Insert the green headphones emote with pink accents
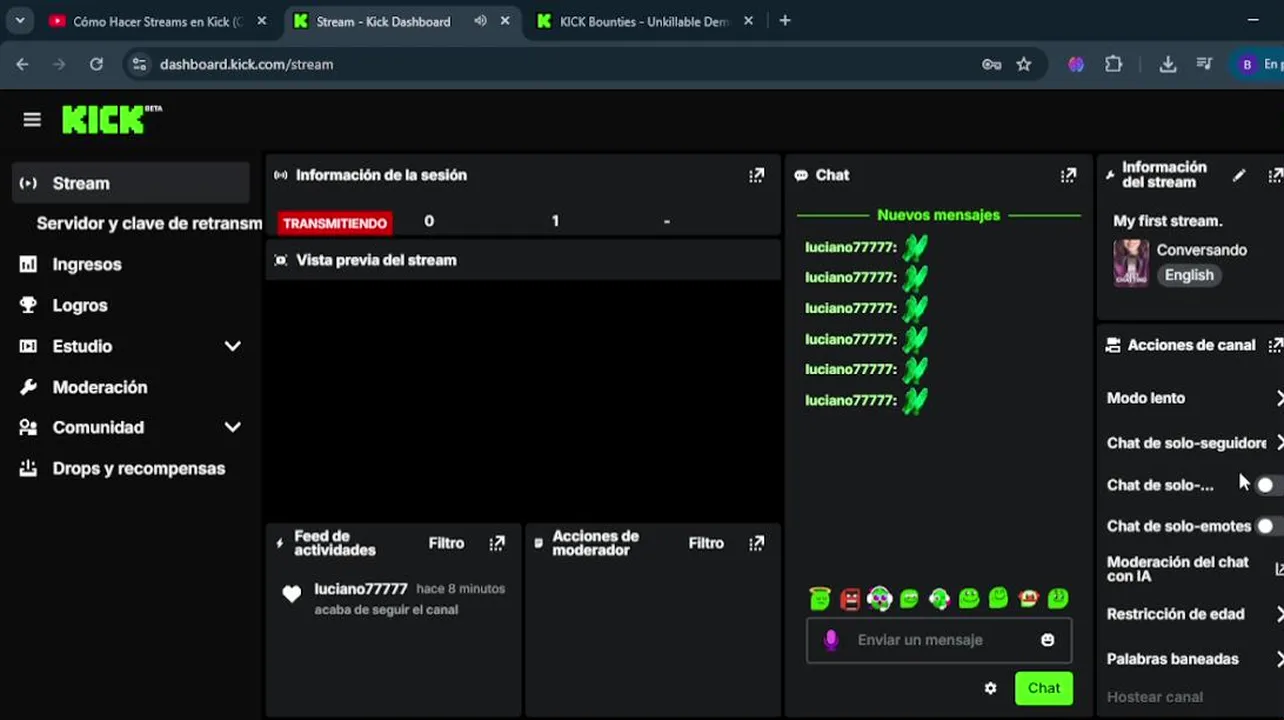The image size is (1284, 720). coord(879,598)
